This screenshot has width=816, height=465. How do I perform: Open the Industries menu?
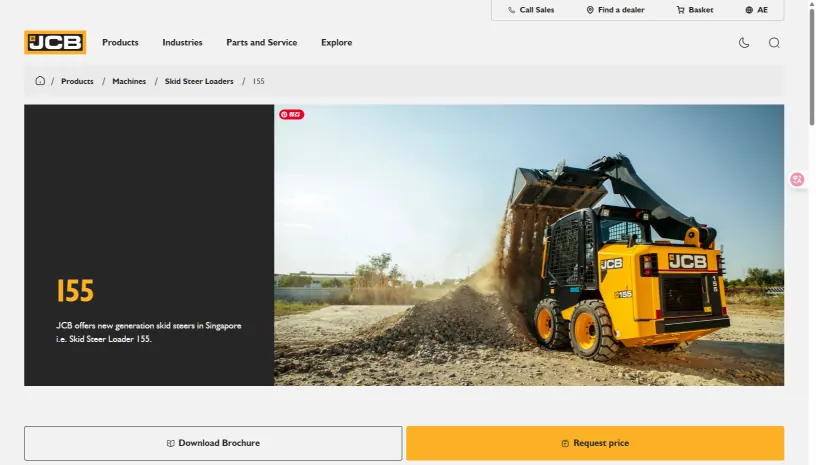(182, 43)
